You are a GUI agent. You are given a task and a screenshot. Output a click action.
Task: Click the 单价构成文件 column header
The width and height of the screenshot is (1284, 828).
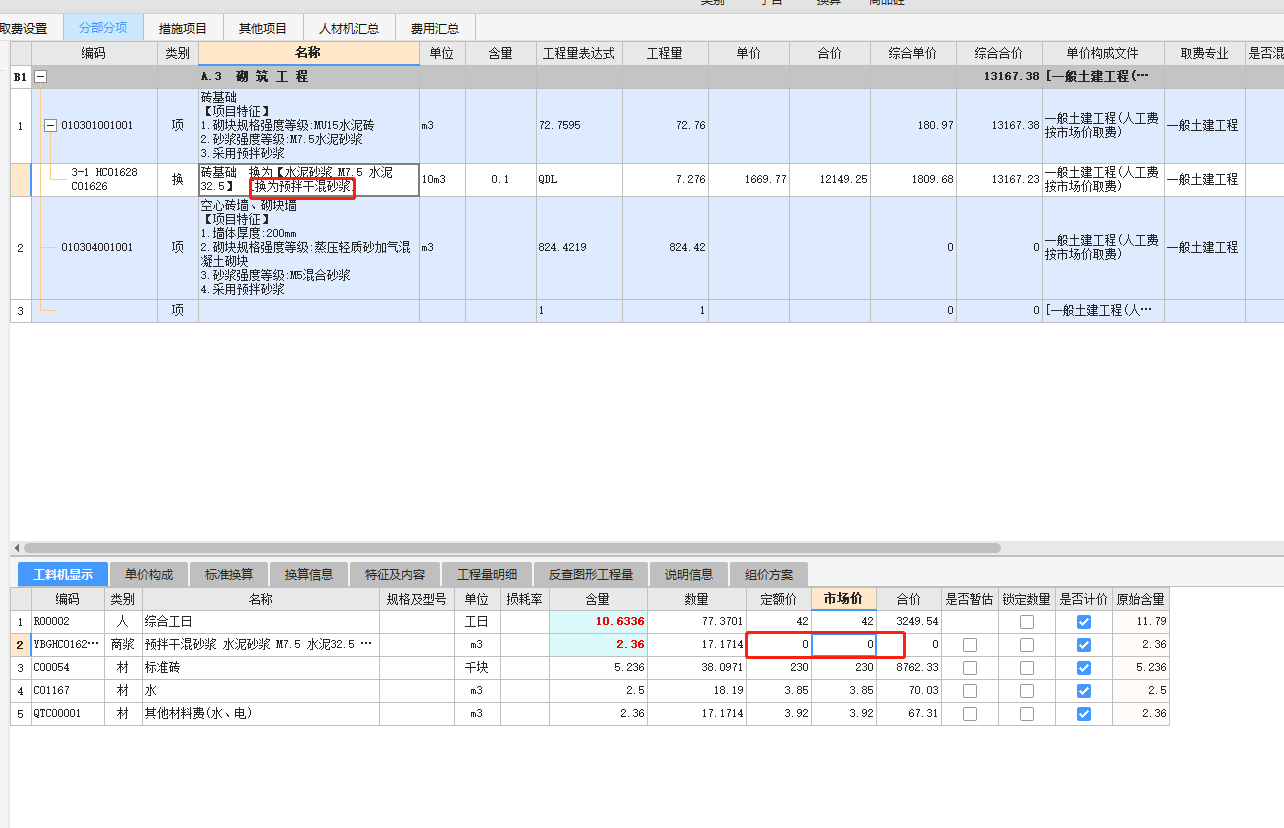point(1103,53)
